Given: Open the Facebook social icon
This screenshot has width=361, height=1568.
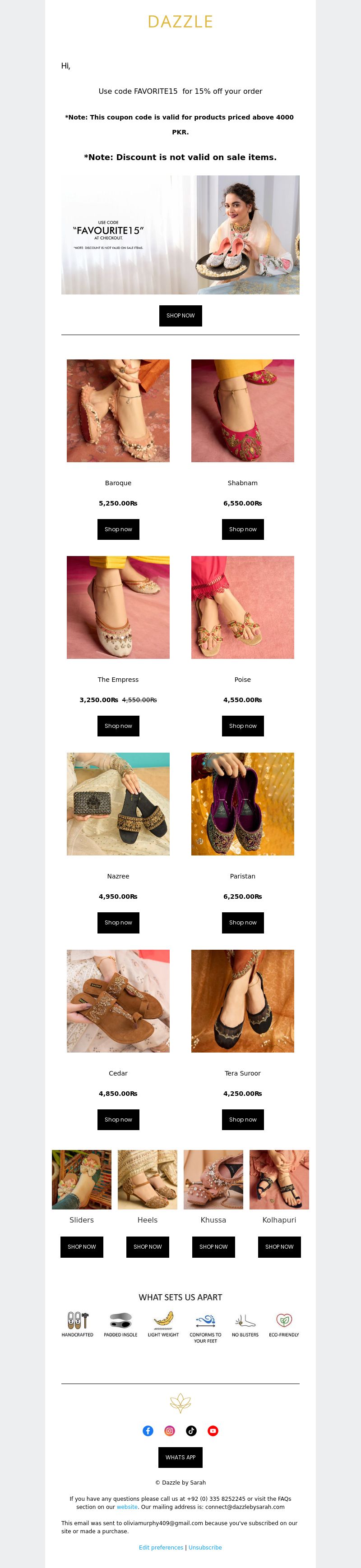Looking at the screenshot, I should tap(148, 1430).
